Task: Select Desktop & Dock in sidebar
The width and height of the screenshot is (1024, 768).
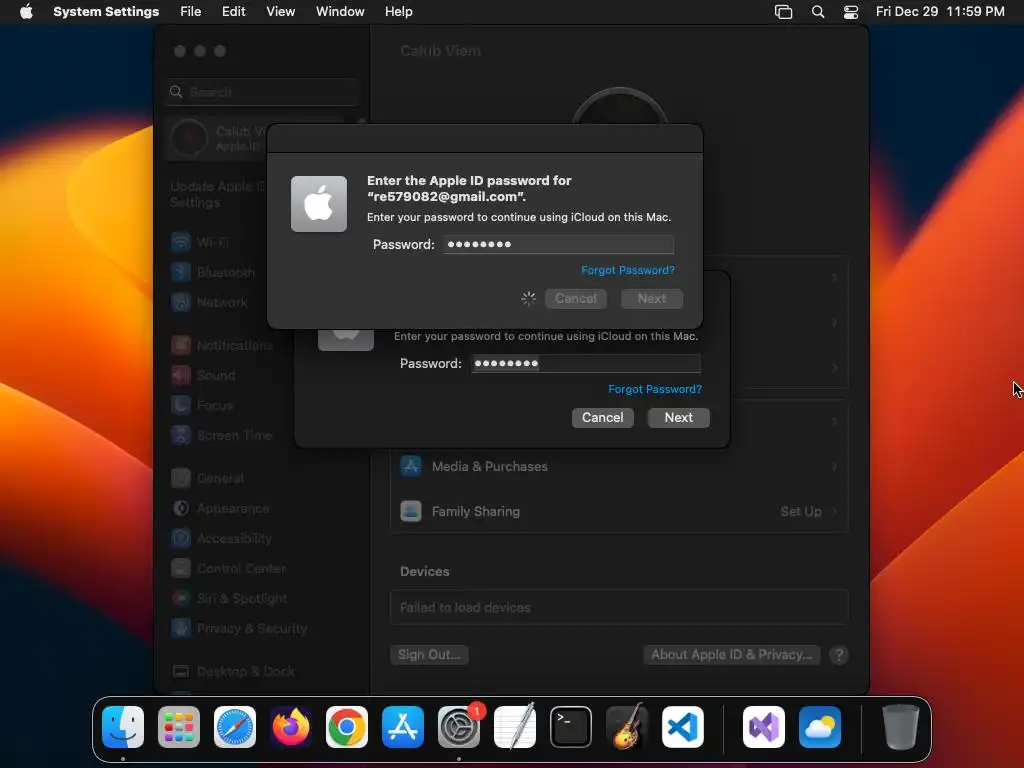Action: pyautogui.click(x=233, y=671)
